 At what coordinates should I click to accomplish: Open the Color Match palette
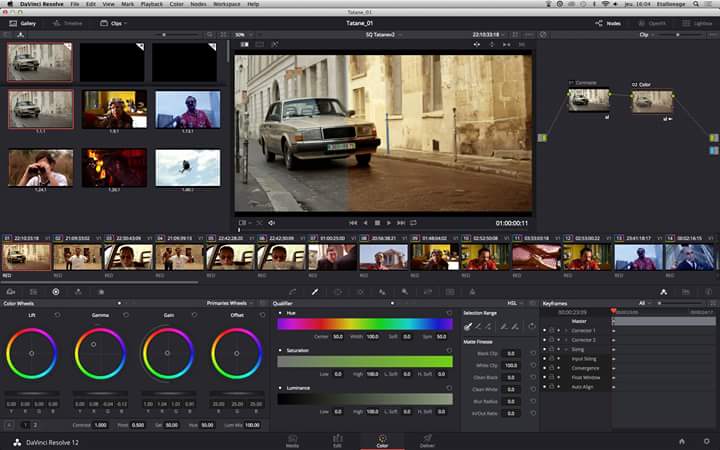[x=34, y=292]
